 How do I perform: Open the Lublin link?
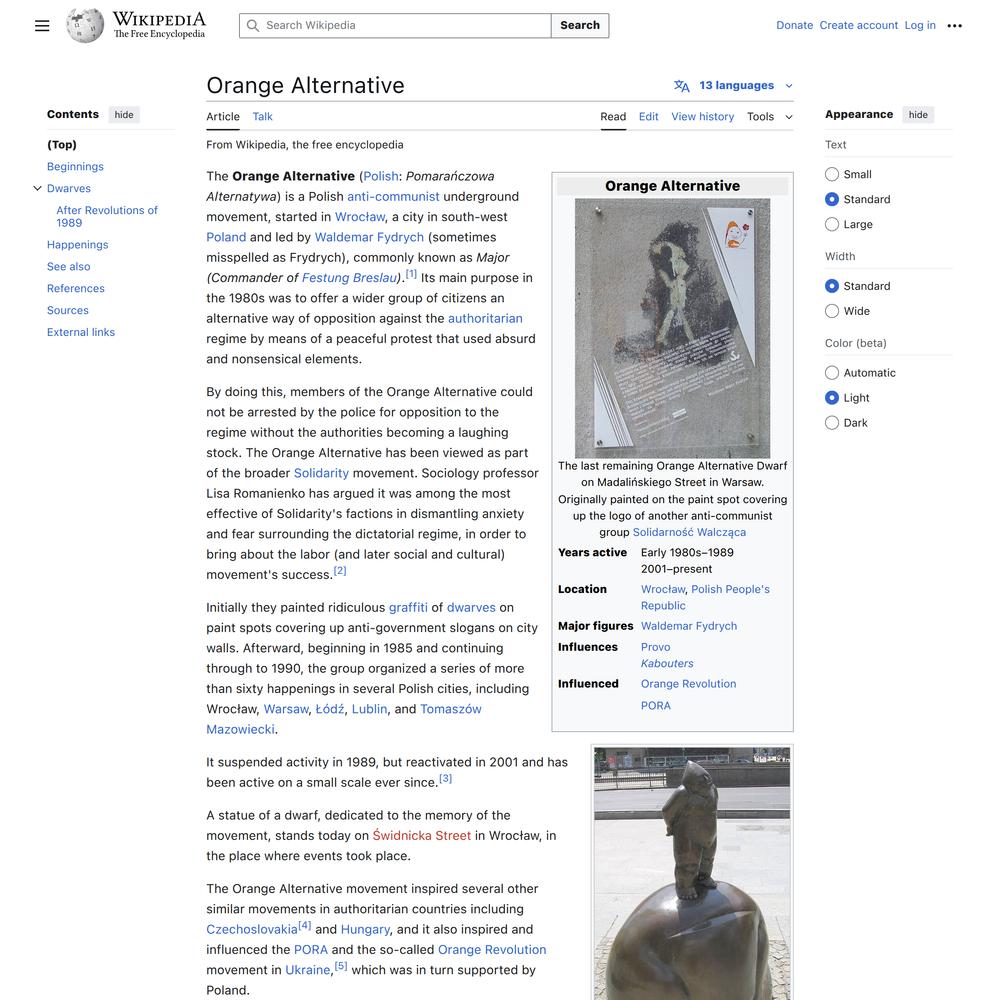point(369,709)
